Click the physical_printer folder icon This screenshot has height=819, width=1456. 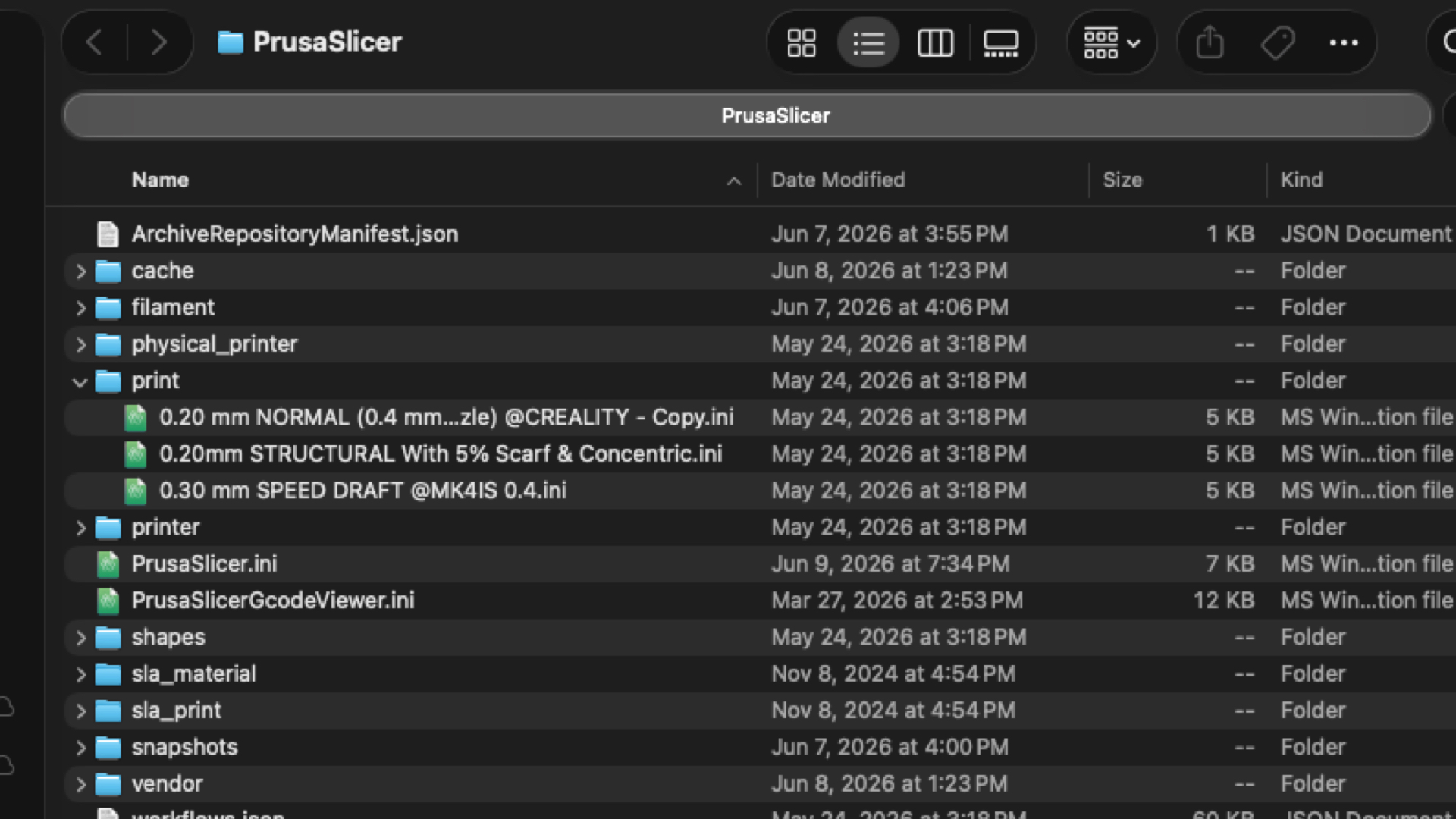point(108,344)
